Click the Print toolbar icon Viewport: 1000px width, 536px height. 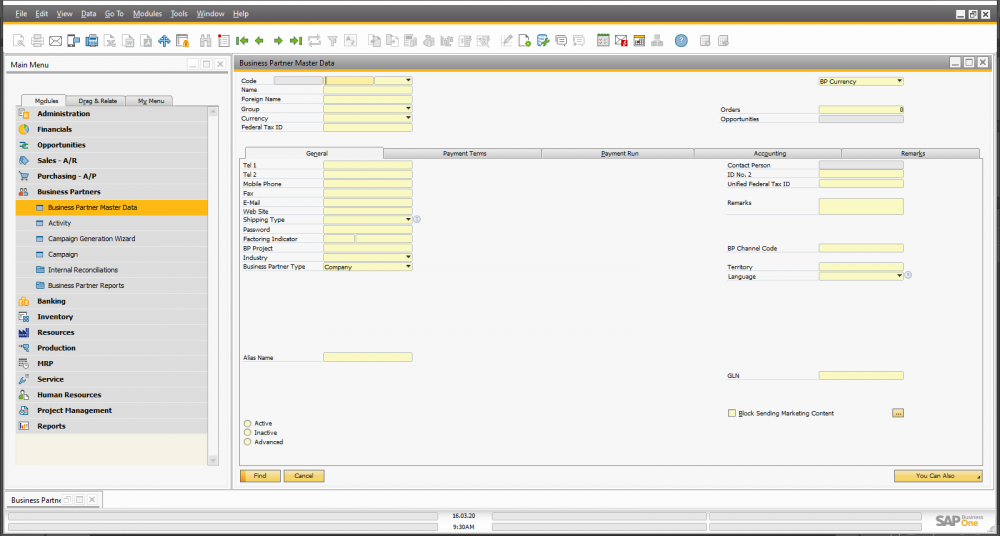coord(37,41)
